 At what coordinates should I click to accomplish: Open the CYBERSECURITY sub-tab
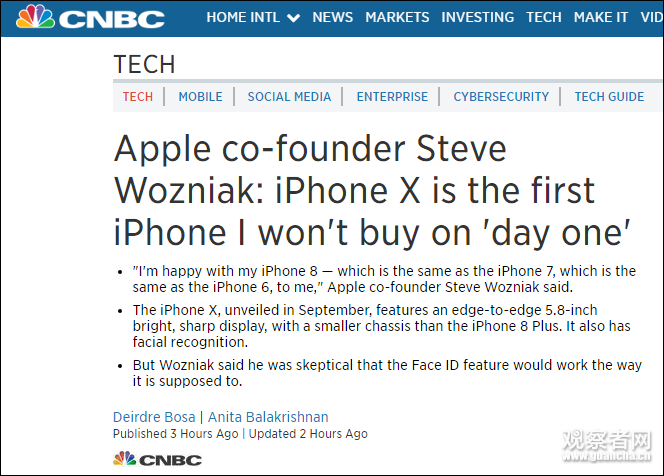point(501,97)
